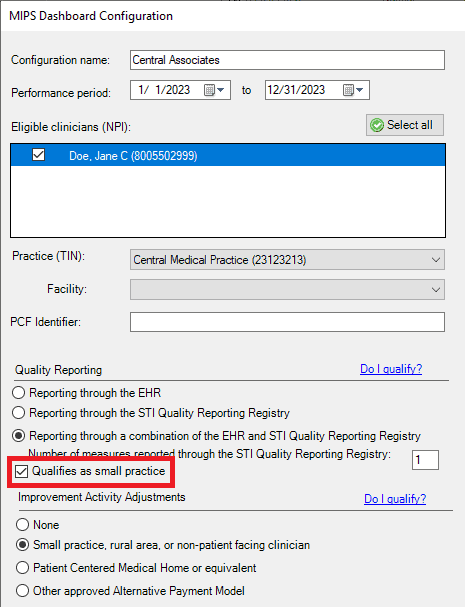Select Reporting through STI Quality Reporting Registry
The height and width of the screenshot is (607, 465).
(x=19, y=413)
